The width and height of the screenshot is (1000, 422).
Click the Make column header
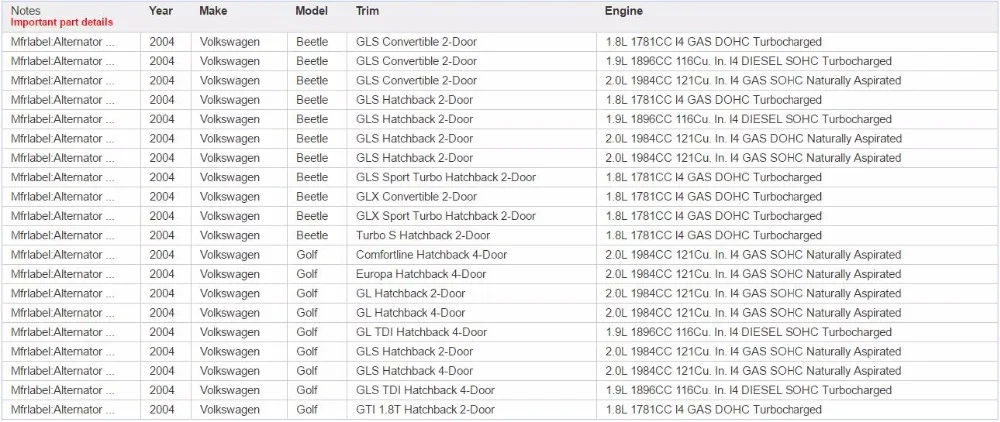(x=213, y=11)
